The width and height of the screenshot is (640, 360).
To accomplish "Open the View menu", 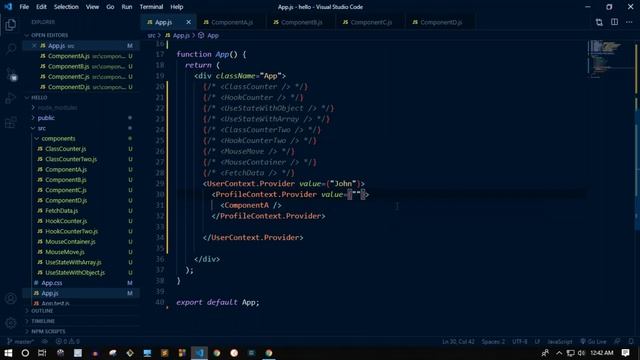I will (x=92, y=7).
